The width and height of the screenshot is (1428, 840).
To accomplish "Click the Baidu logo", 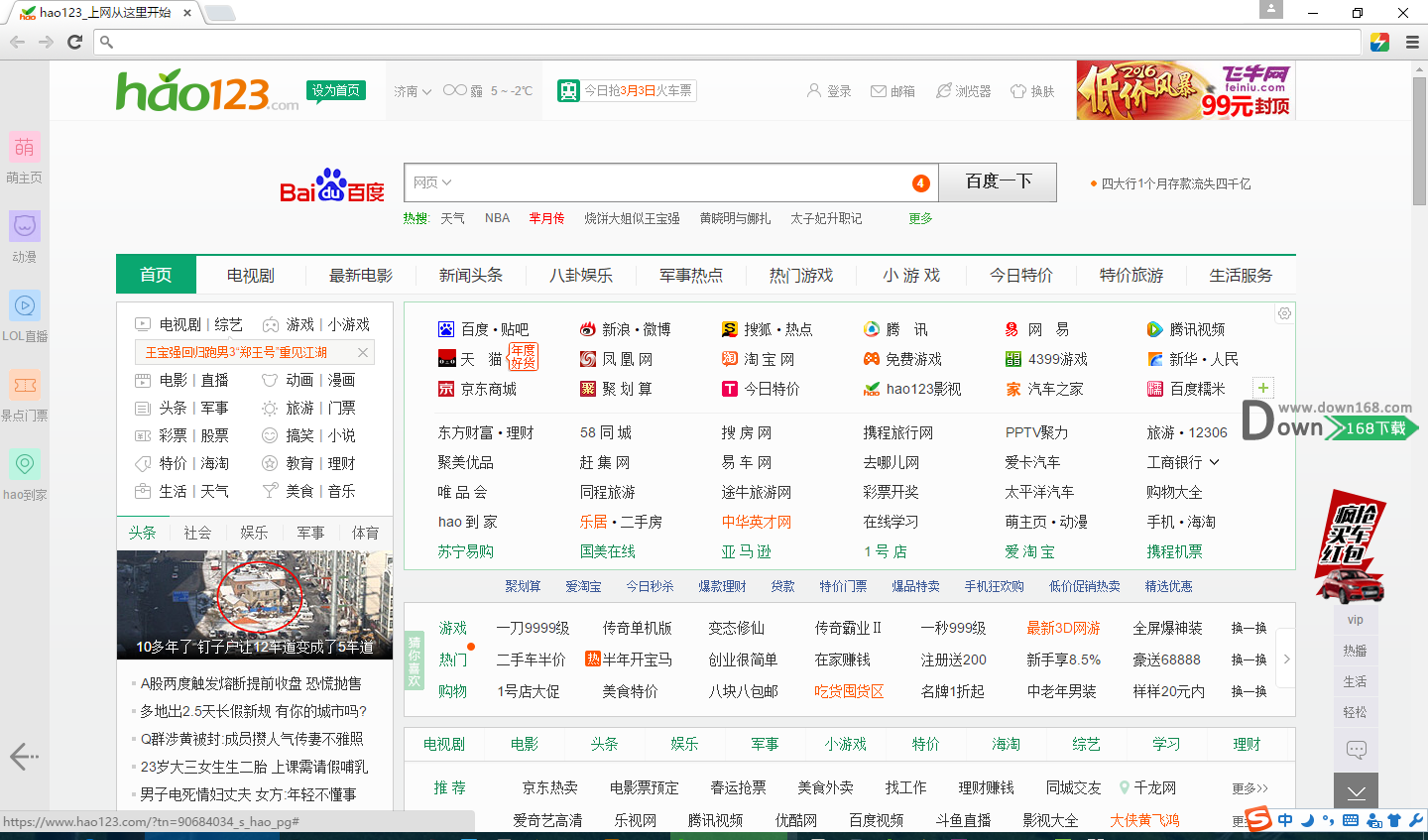I will tap(332, 185).
